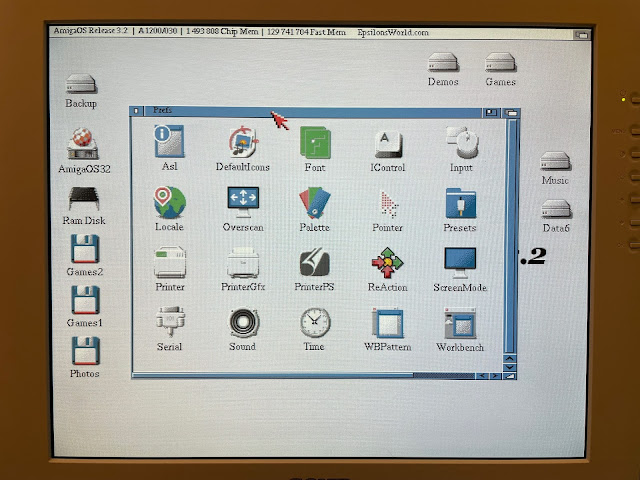Click the Prefs window depth gadget

[511, 113]
